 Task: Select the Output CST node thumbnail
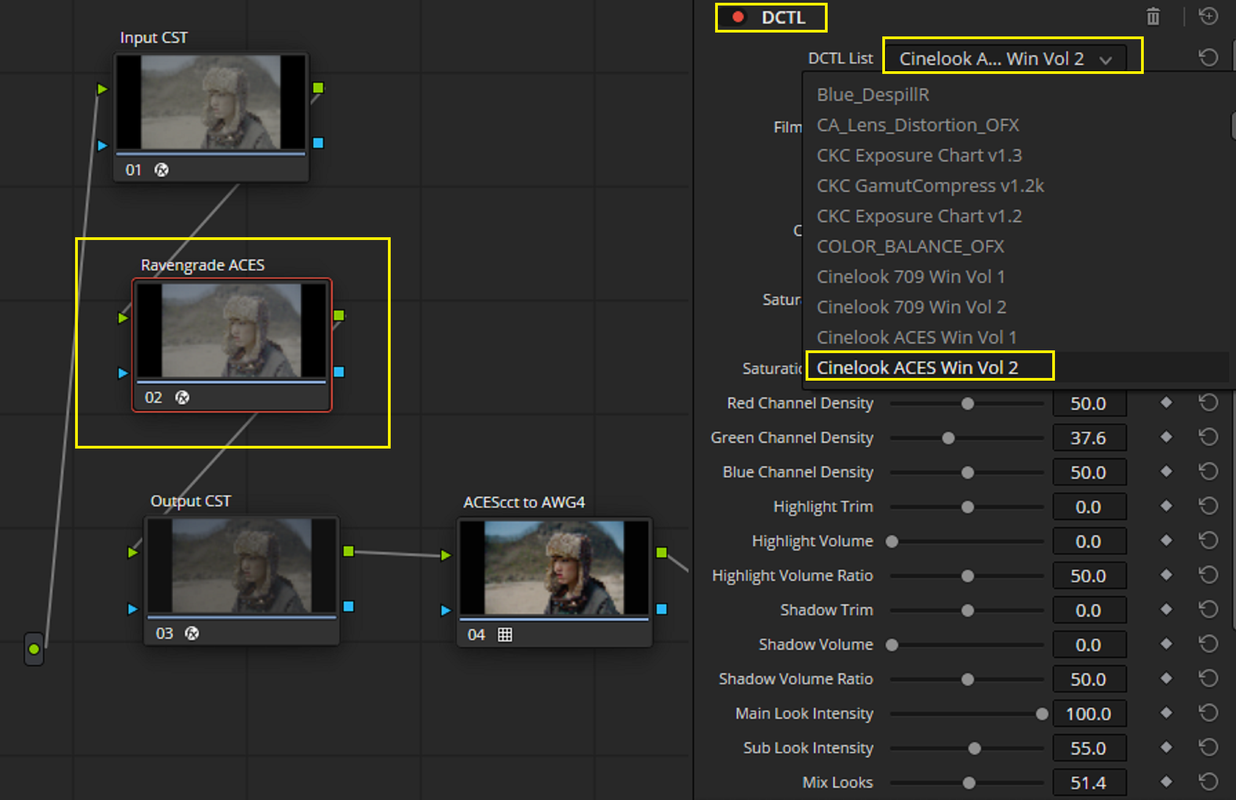click(241, 566)
